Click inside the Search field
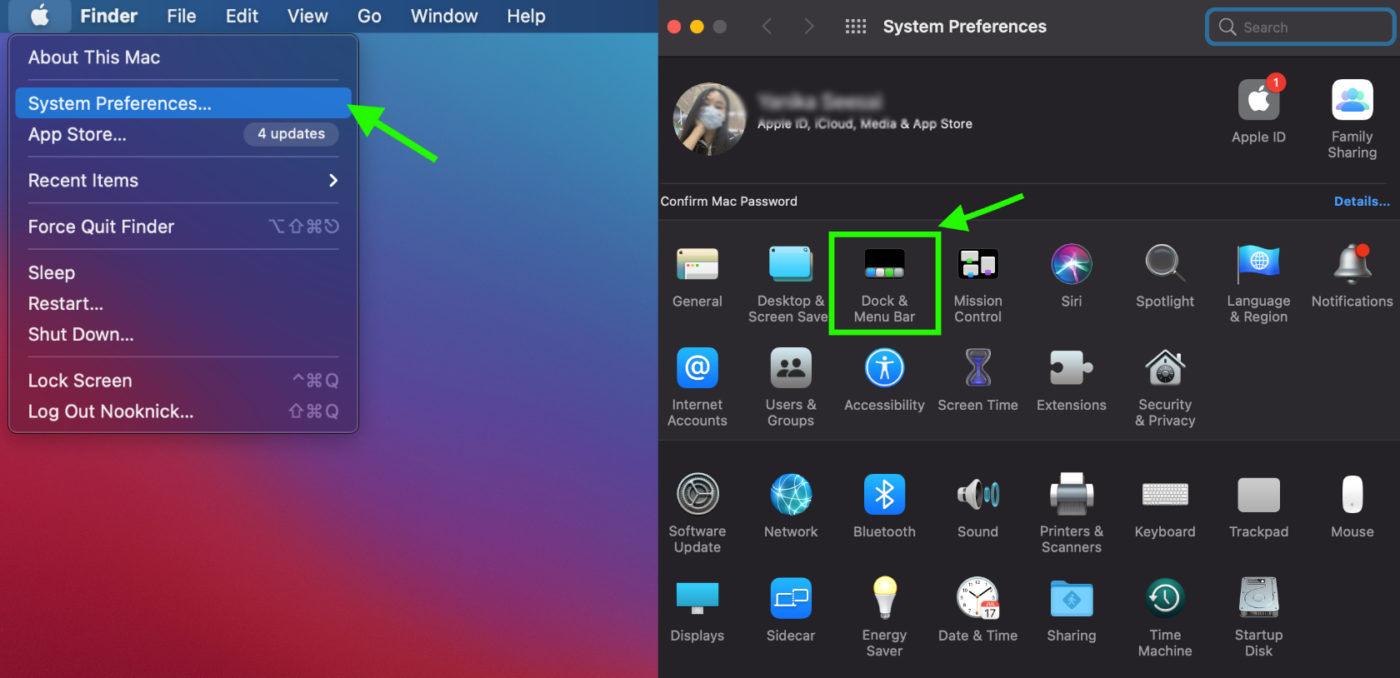The image size is (1400, 678). [x=1298, y=27]
